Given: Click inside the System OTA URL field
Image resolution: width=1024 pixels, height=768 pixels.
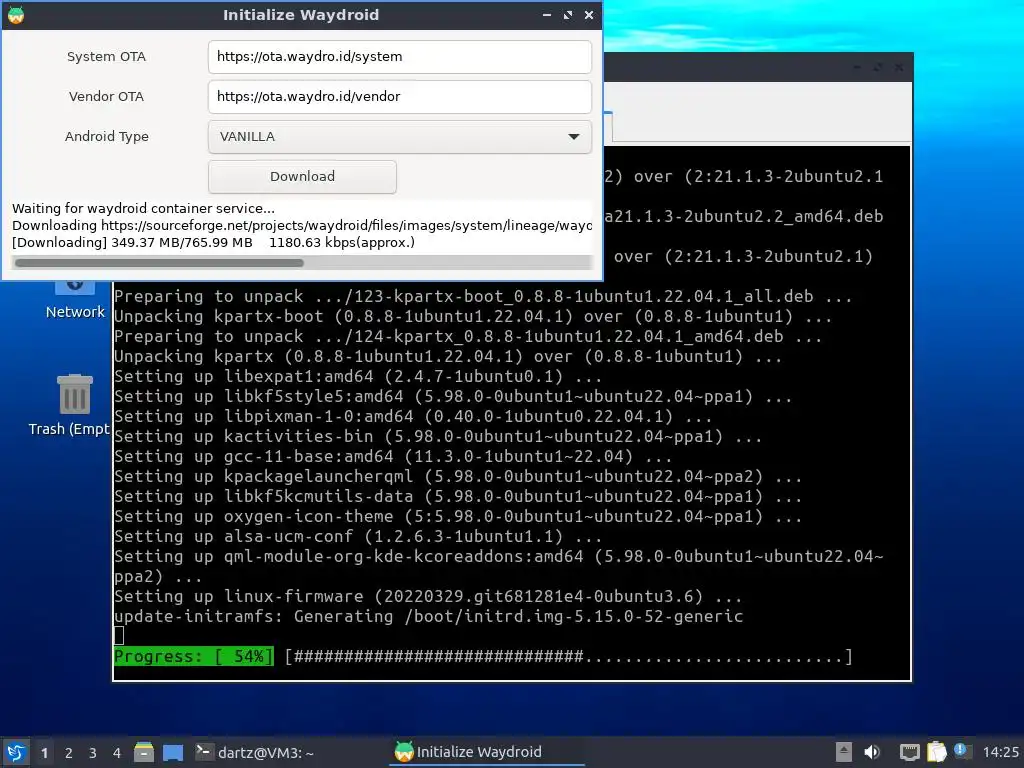Looking at the screenshot, I should [x=400, y=57].
